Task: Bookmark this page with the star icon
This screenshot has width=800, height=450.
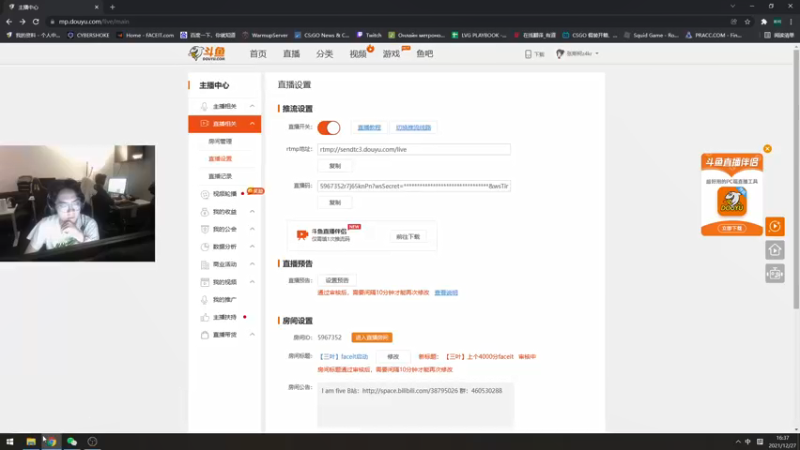Action: (x=747, y=21)
